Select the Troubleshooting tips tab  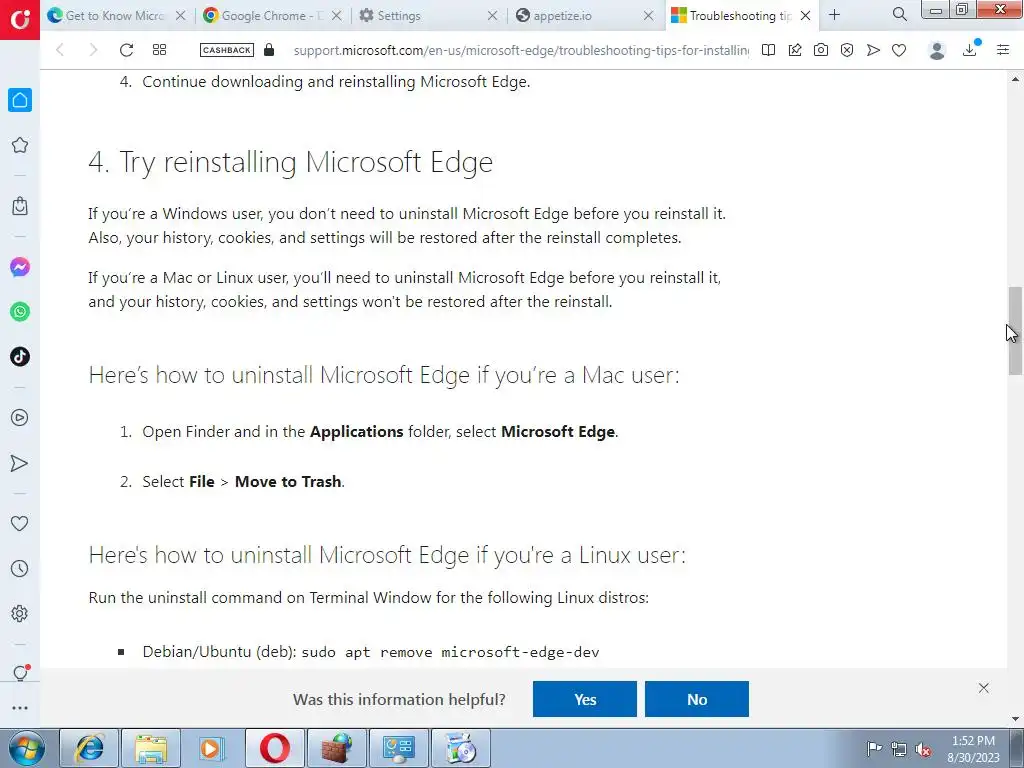point(741,15)
